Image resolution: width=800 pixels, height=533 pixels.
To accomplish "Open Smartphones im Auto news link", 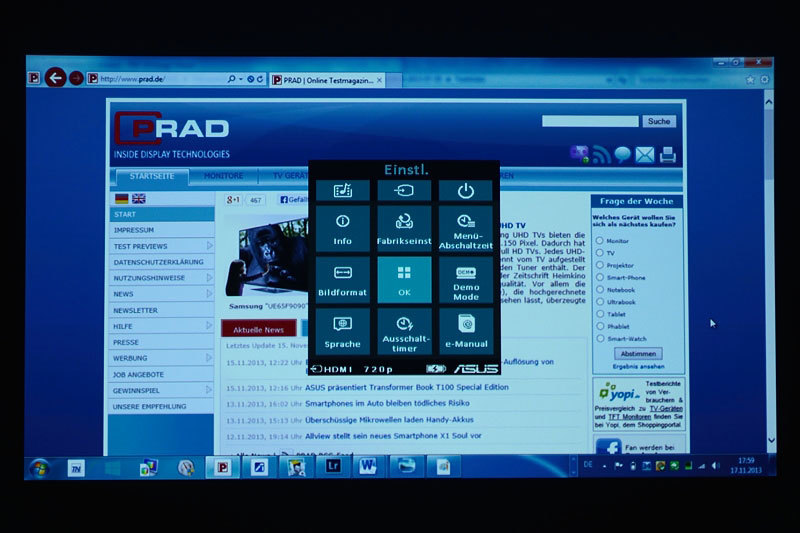I will pos(387,403).
